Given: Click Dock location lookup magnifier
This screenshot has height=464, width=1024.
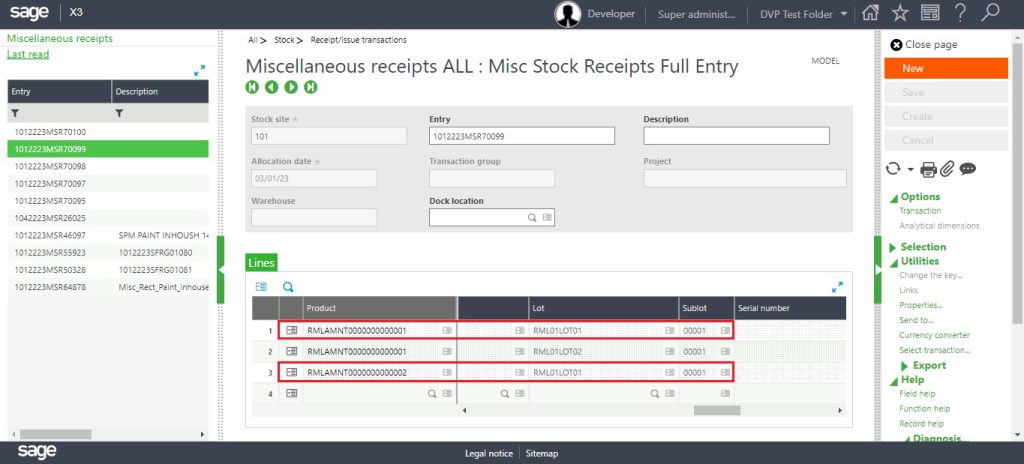Looking at the screenshot, I should [x=532, y=218].
